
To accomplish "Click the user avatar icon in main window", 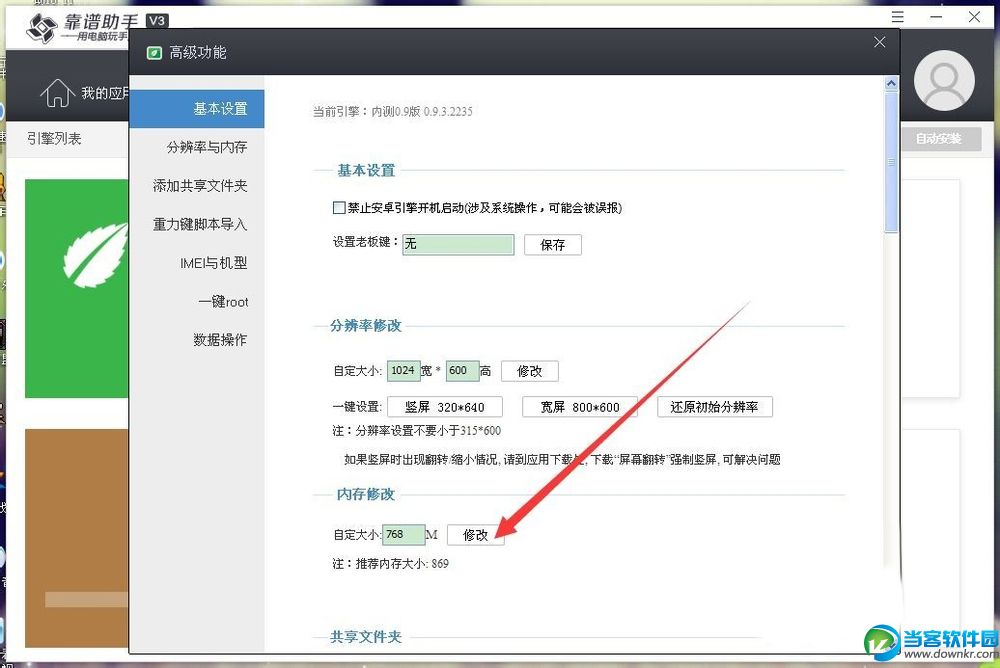I will (944, 81).
